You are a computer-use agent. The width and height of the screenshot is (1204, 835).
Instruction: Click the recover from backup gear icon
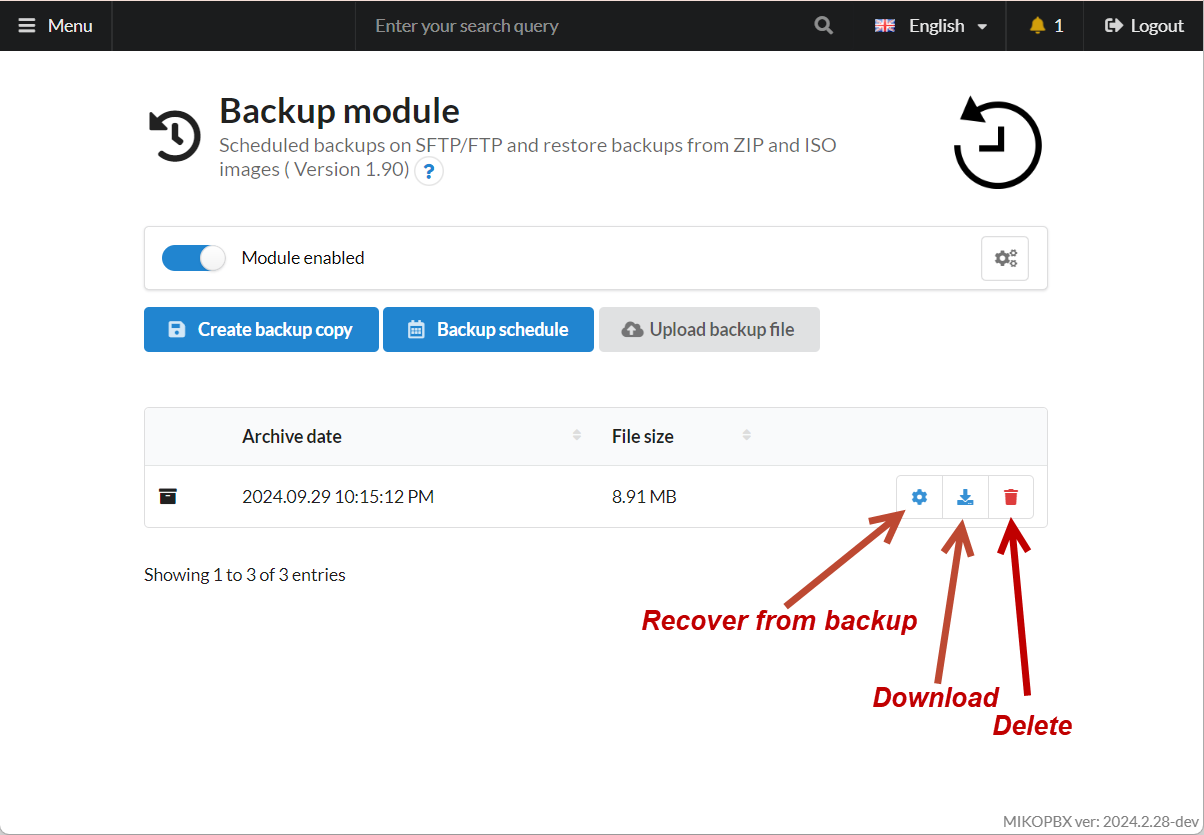tap(919, 497)
